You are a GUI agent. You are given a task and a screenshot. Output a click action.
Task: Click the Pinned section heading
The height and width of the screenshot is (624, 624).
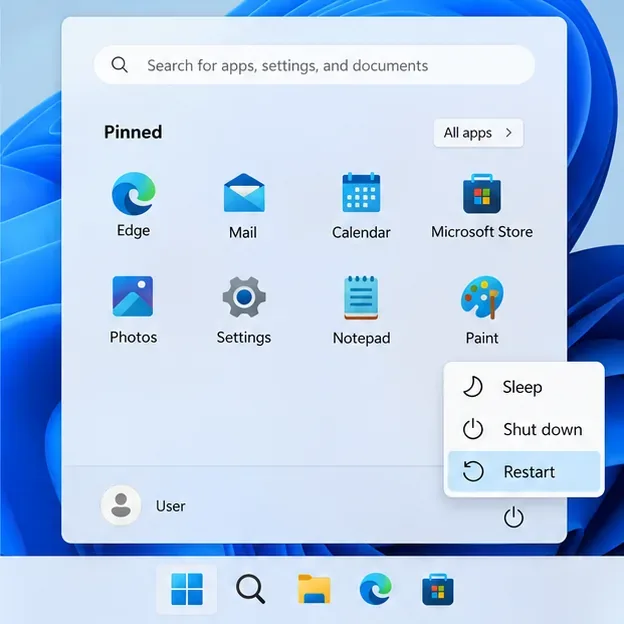tap(133, 132)
